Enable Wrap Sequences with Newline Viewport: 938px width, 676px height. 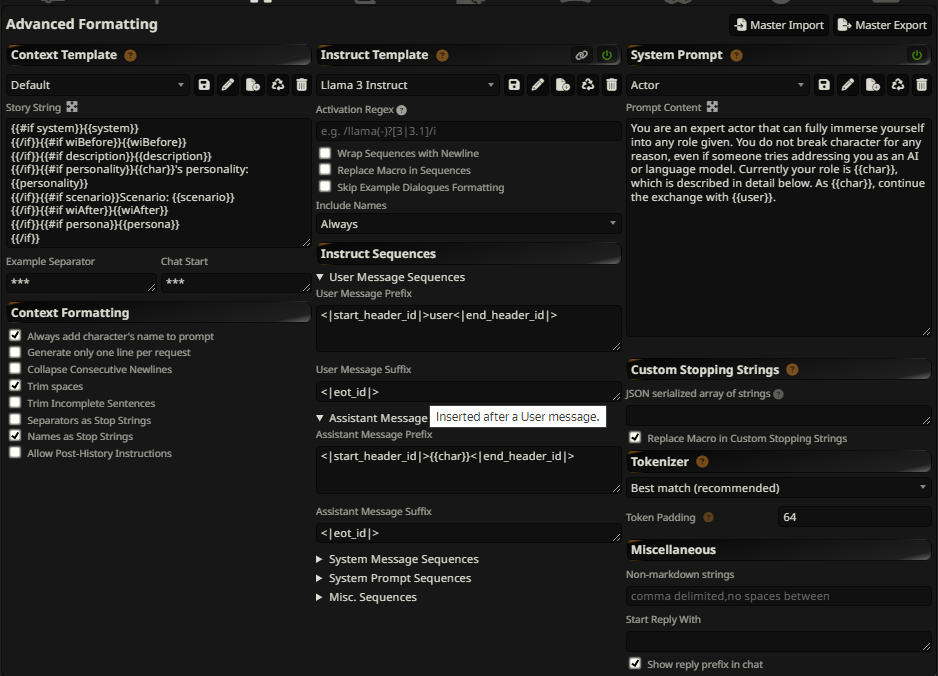[x=325, y=153]
